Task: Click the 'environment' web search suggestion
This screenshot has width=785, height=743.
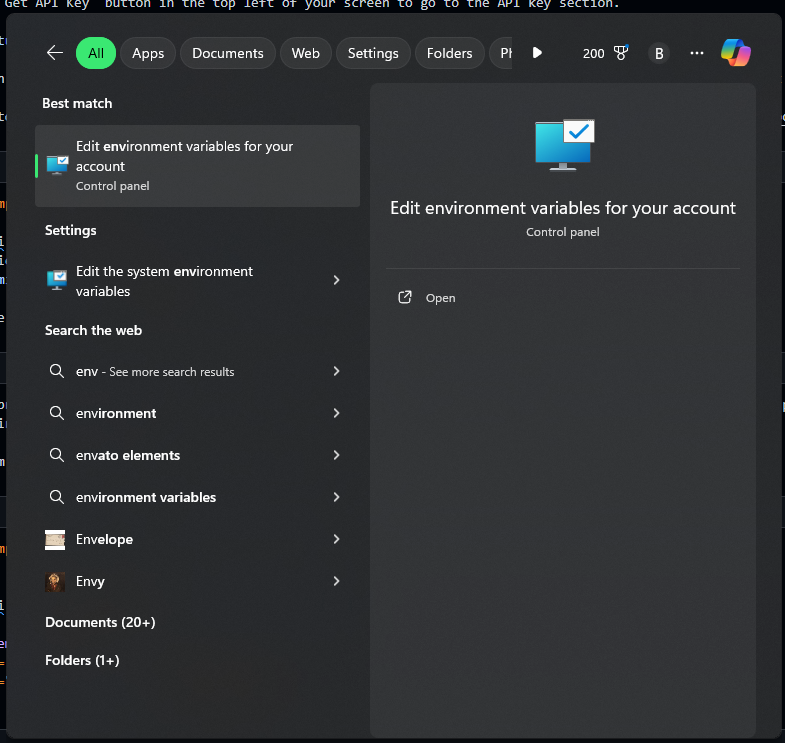Action: (116, 413)
